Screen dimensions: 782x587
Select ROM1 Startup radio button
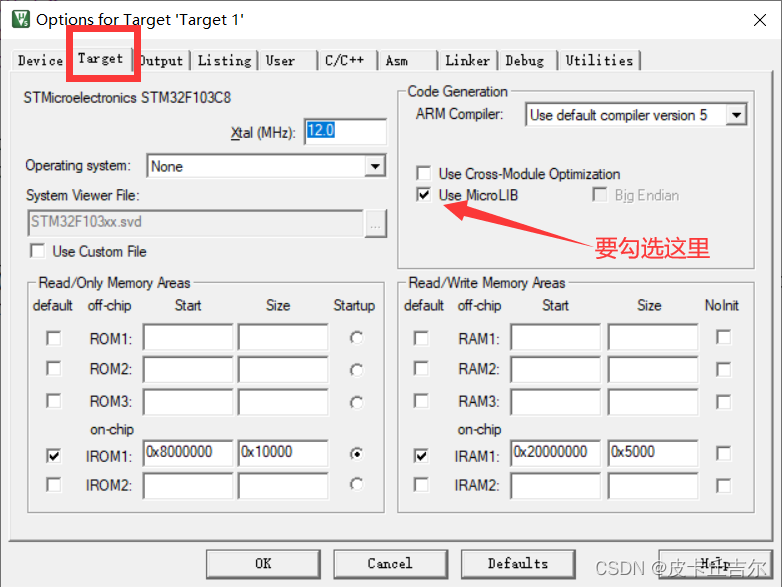coord(356,338)
